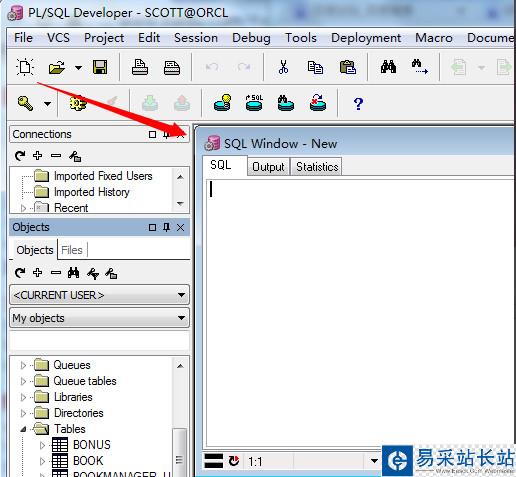Maximize the Connections panel
The width and height of the screenshot is (516, 477).
point(152,134)
